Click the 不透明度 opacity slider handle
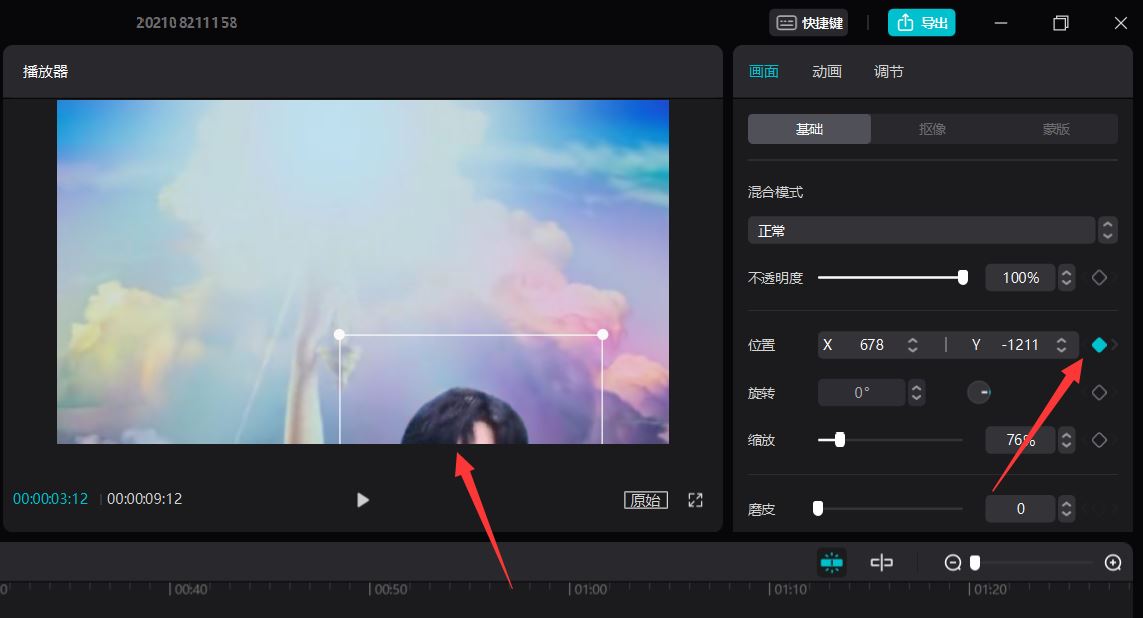This screenshot has height=618, width=1143. pos(963,278)
